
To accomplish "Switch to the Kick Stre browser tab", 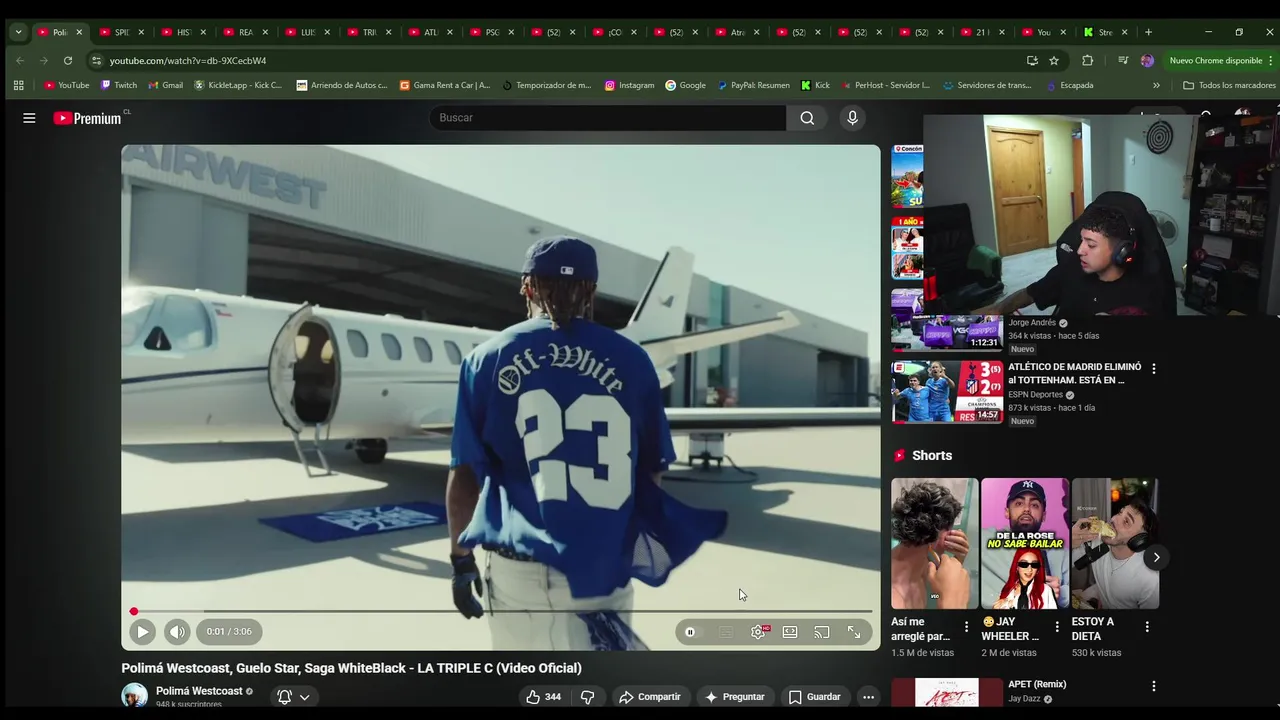I will 1105,32.
